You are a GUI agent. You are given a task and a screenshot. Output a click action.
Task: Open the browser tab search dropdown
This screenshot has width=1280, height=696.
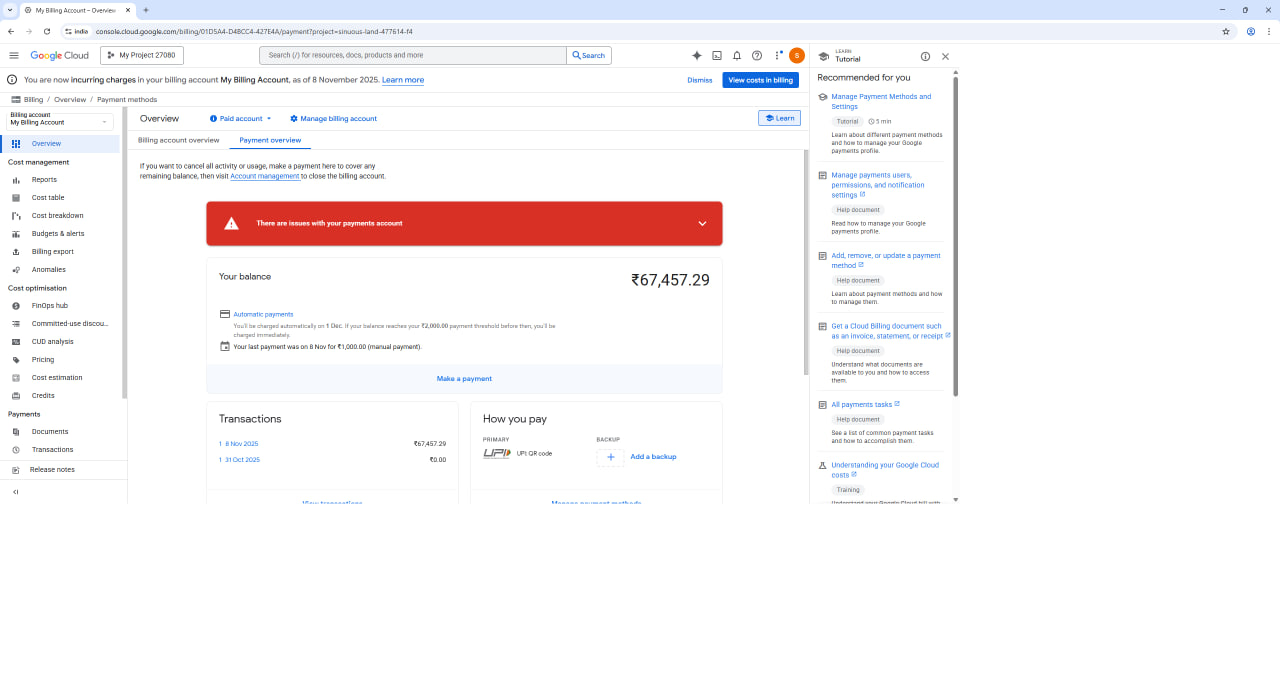tap(9, 10)
